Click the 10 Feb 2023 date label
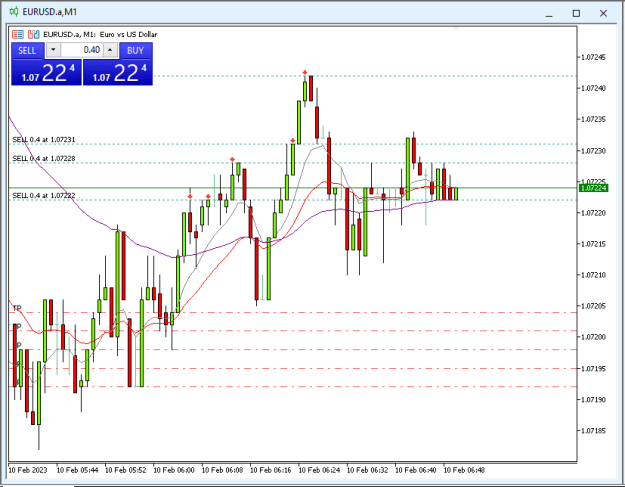Image resolution: width=625 pixels, height=487 pixels. pos(28,470)
